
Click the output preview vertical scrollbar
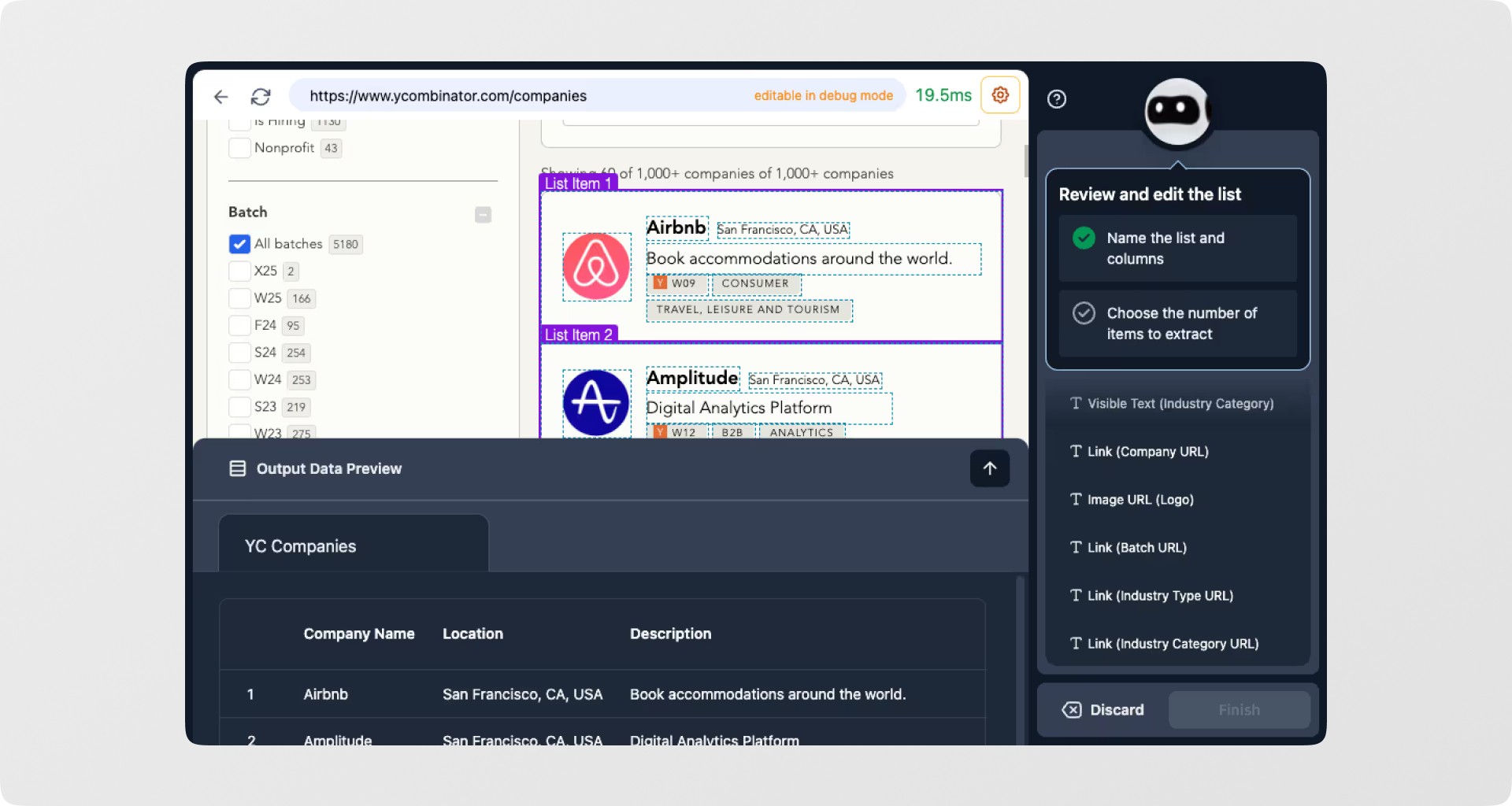[1020, 660]
